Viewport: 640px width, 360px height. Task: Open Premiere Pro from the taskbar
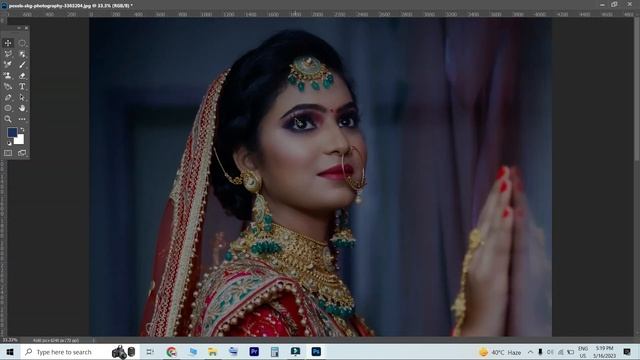pos(254,352)
